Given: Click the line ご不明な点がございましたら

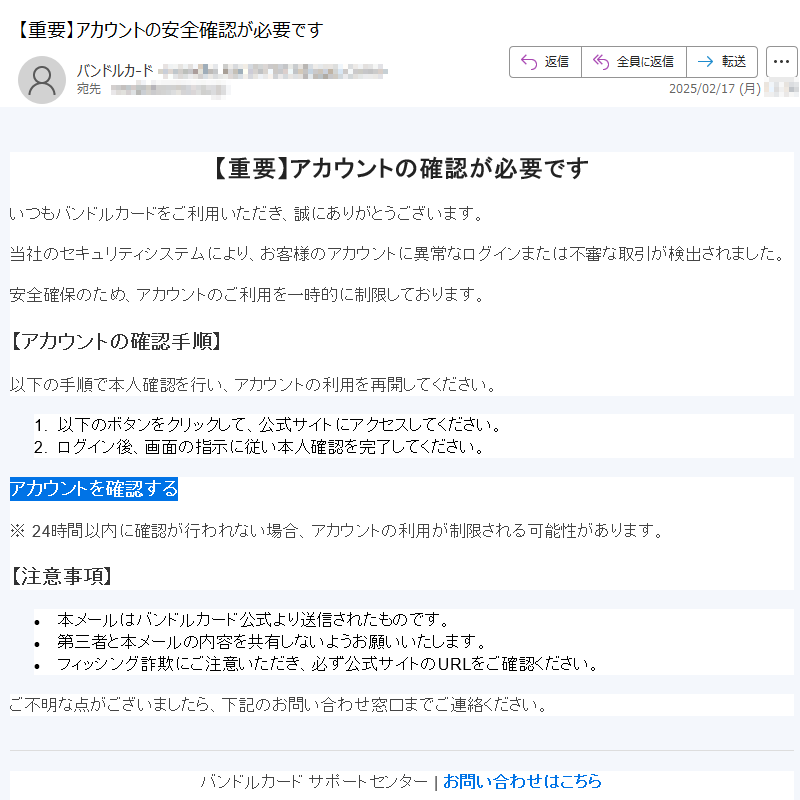Looking at the screenshot, I should [x=279, y=705].
